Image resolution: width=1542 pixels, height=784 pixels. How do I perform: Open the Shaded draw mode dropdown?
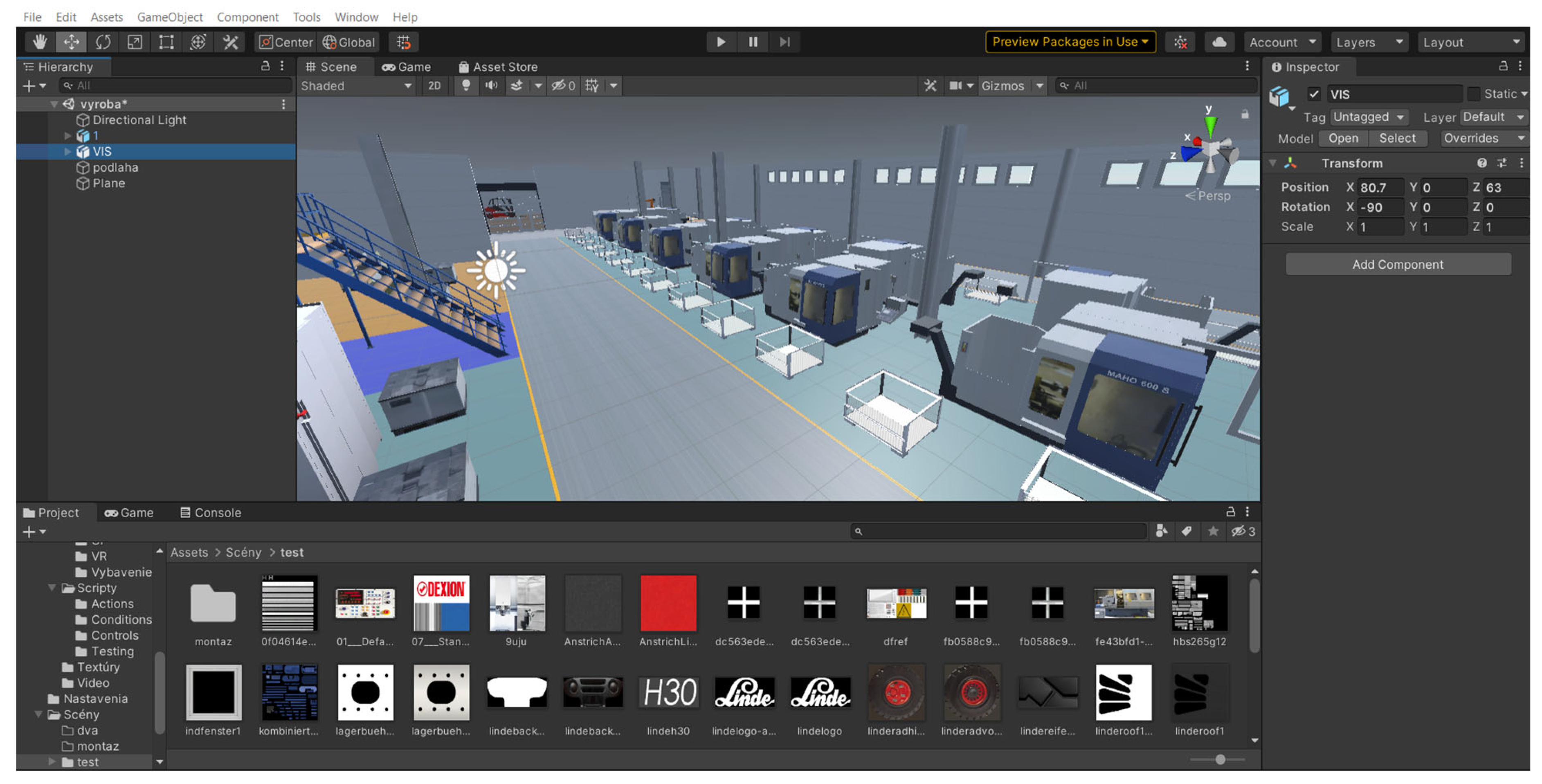(356, 85)
